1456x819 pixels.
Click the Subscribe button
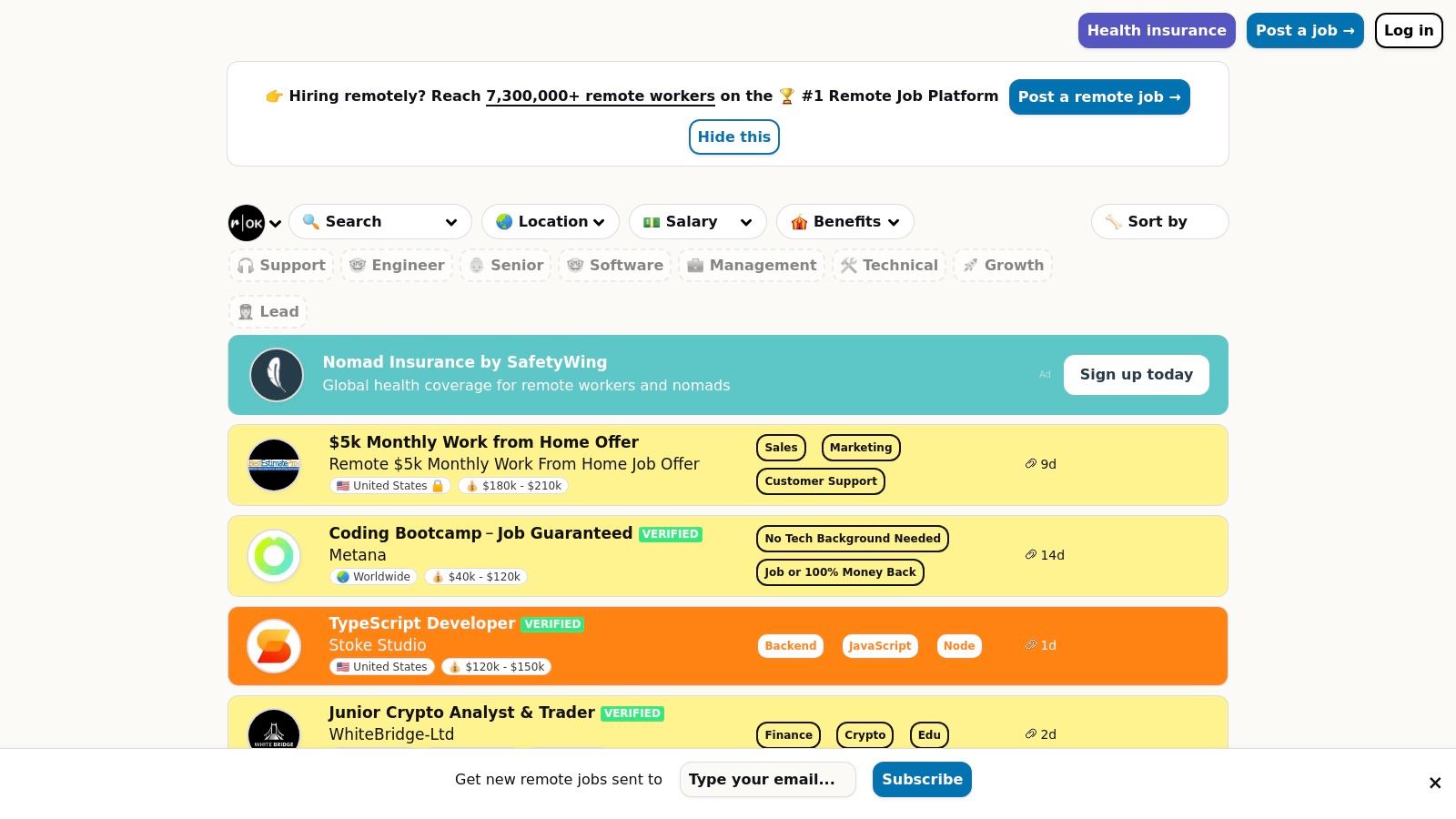click(x=922, y=780)
